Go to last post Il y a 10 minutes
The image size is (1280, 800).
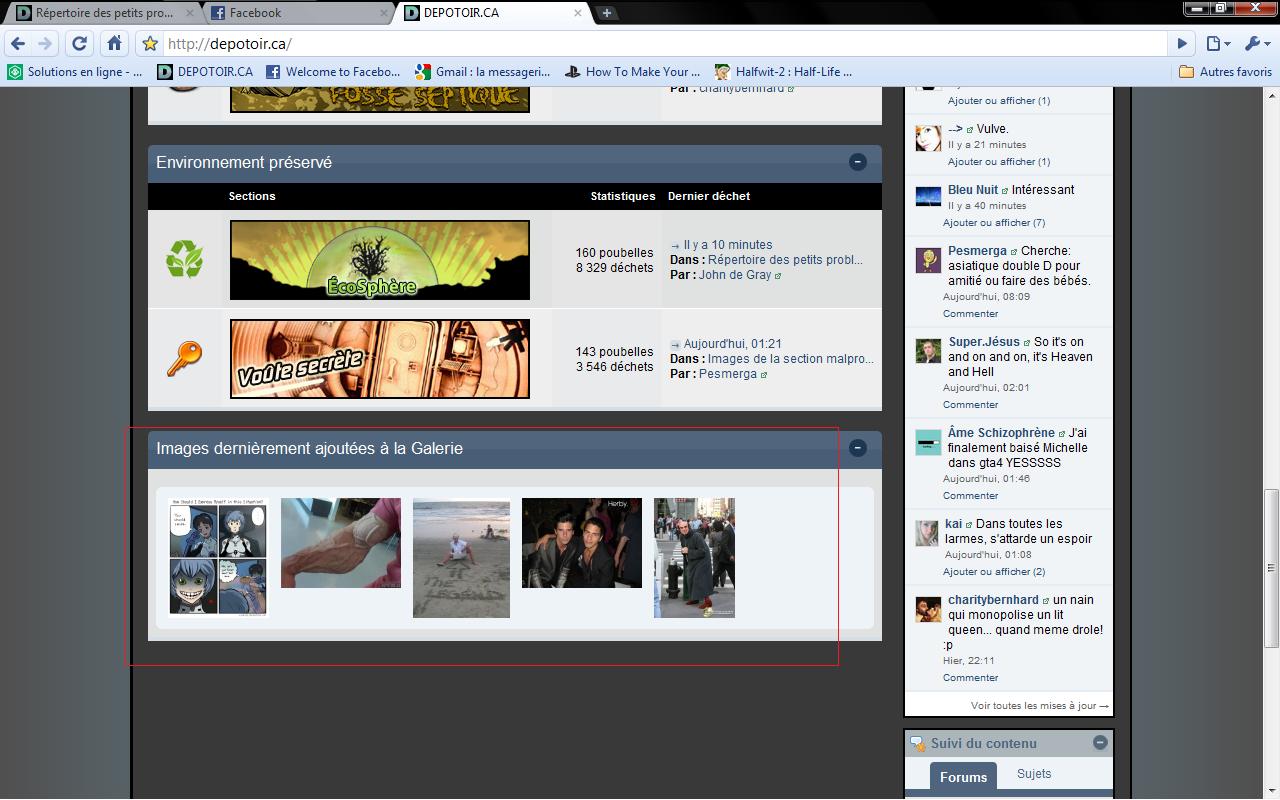pyautogui.click(x=728, y=245)
